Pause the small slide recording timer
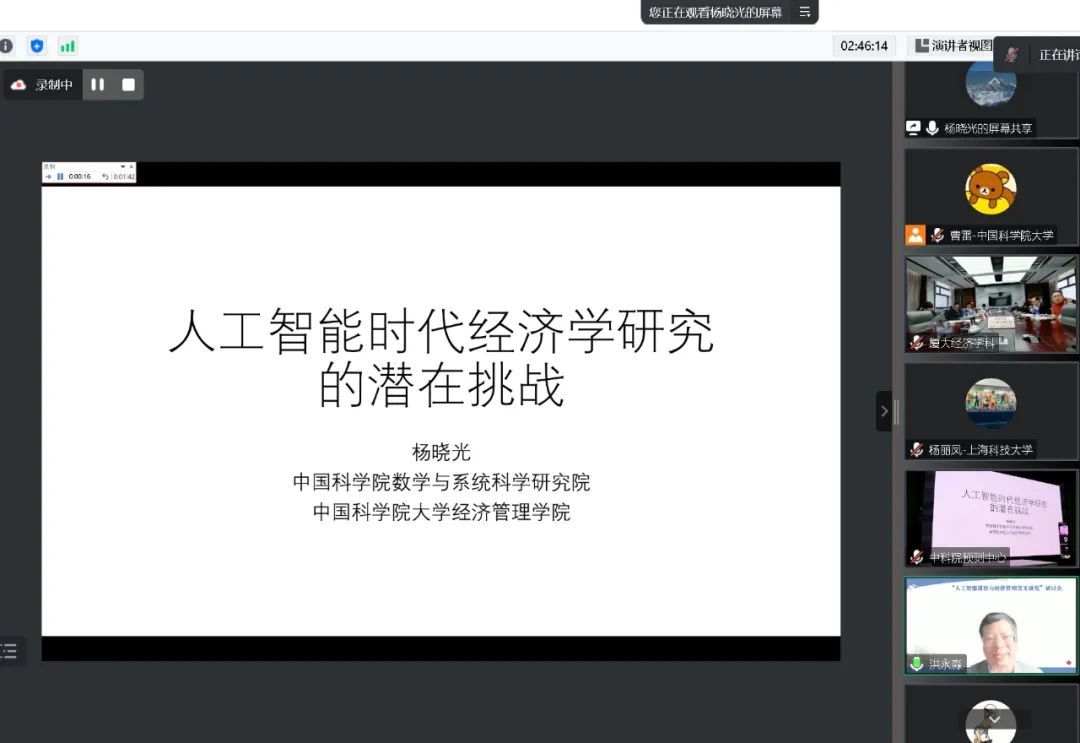 60,177
